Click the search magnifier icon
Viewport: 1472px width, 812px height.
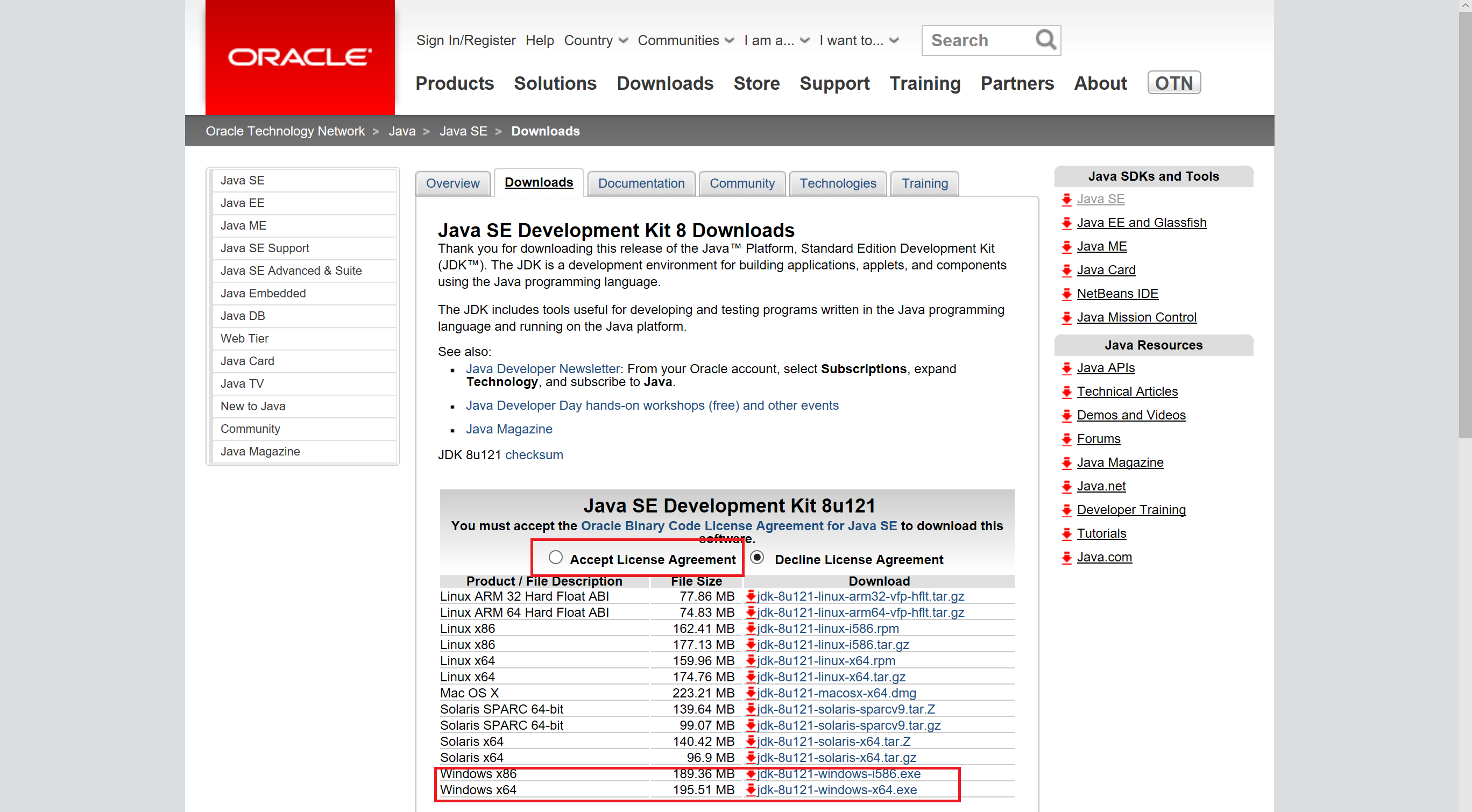click(x=1045, y=39)
